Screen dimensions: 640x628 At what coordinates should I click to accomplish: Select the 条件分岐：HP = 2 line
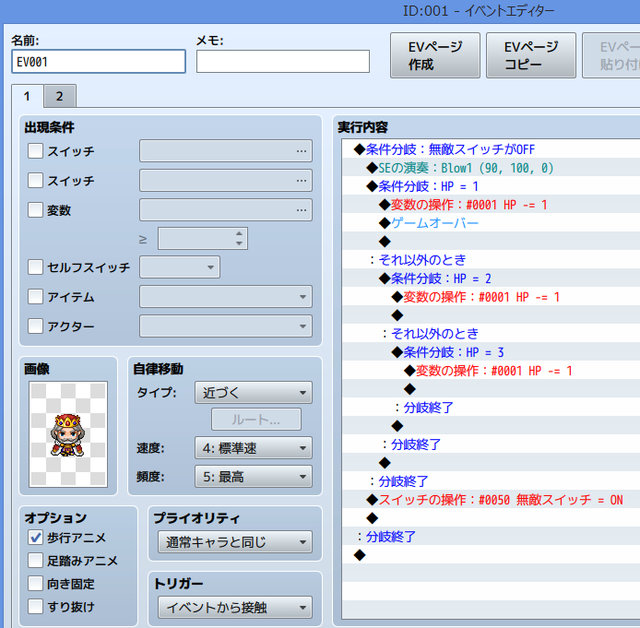pos(491,278)
